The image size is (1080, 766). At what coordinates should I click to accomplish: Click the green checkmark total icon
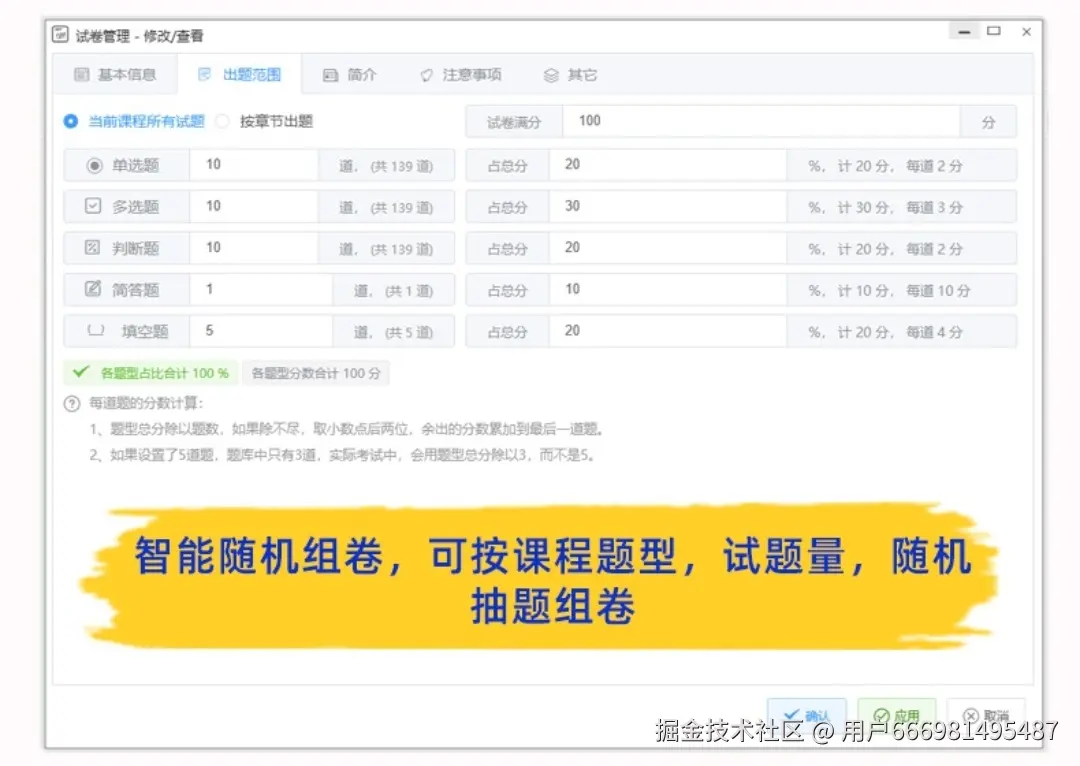(x=81, y=372)
